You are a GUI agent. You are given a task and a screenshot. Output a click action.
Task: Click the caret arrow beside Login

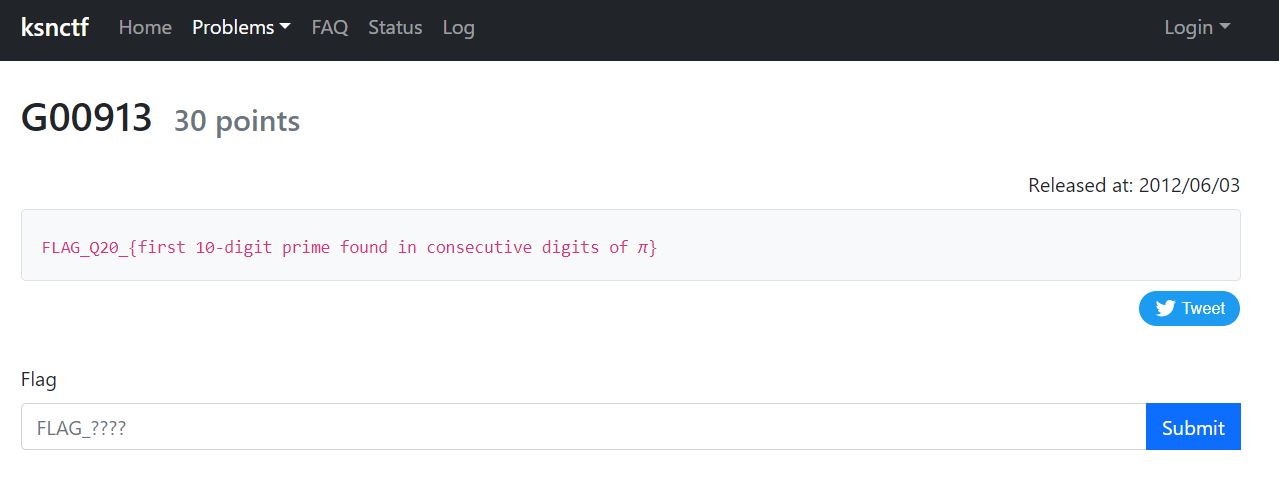[x=1225, y=28]
